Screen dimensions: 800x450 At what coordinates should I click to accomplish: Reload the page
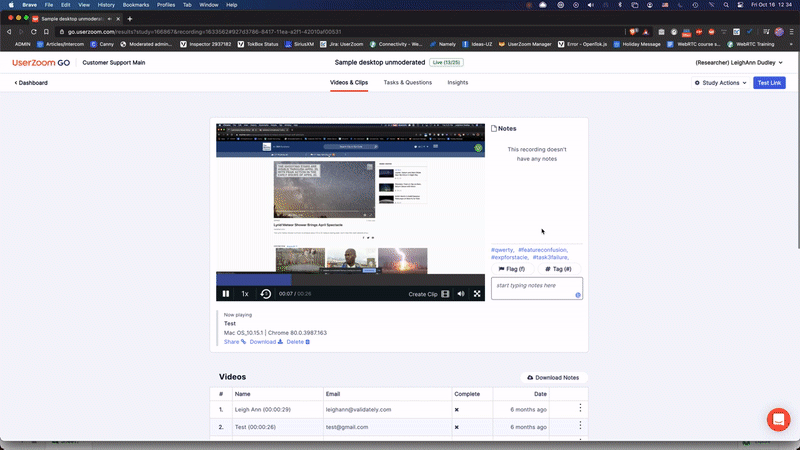[x=34, y=32]
